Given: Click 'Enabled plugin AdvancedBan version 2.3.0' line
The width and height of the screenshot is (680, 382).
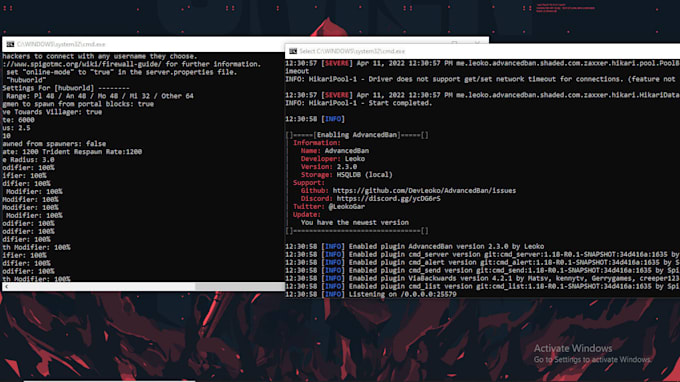Looking at the screenshot, I should pos(415,246).
